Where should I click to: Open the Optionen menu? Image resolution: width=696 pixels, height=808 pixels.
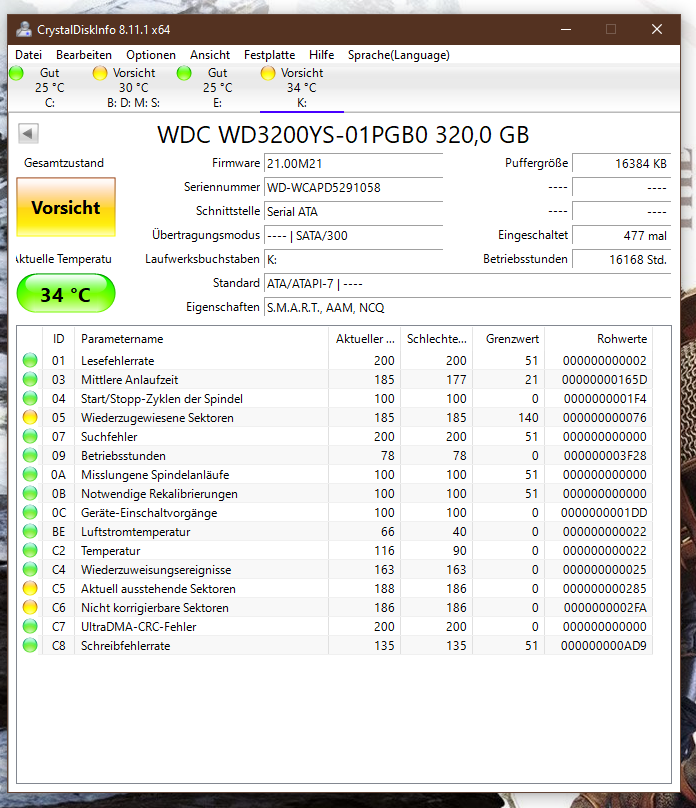pos(151,55)
